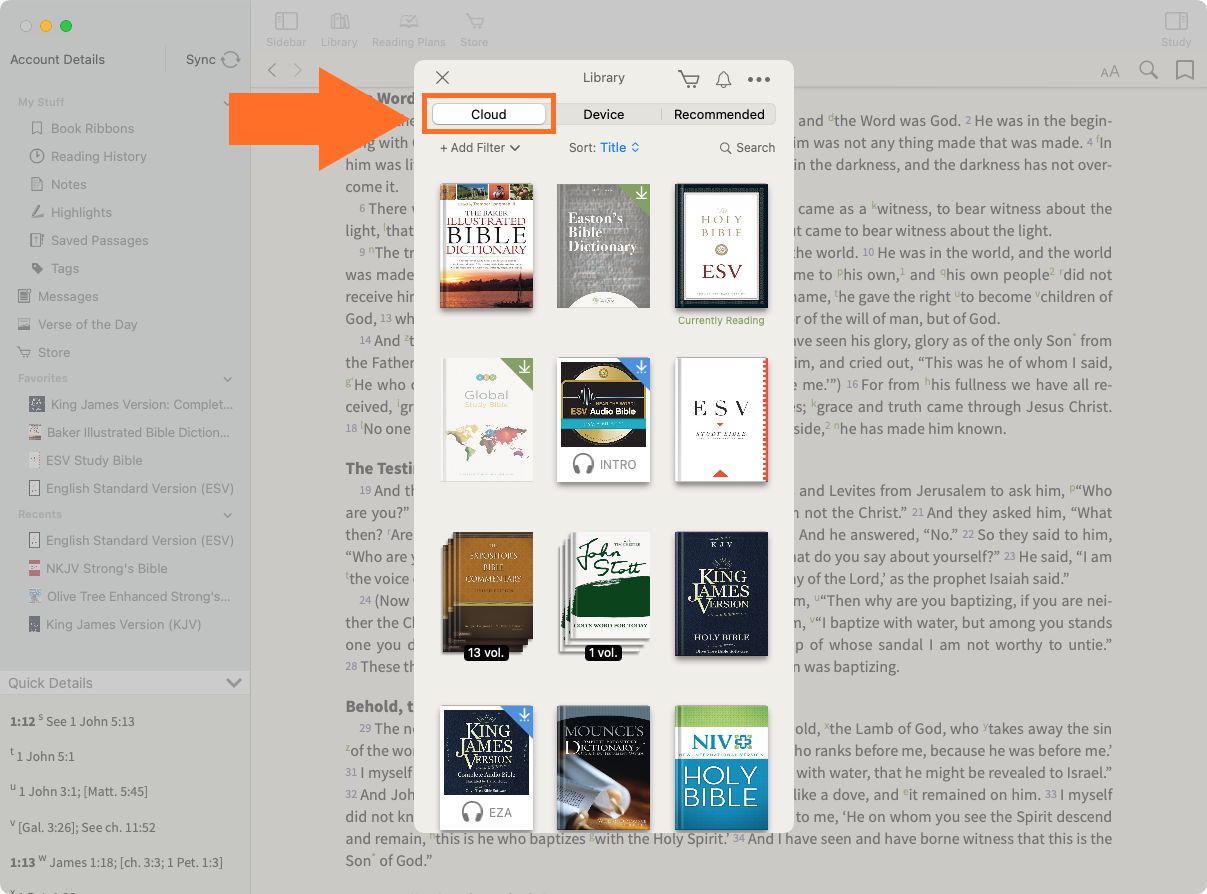Click the Sync label

201,60
